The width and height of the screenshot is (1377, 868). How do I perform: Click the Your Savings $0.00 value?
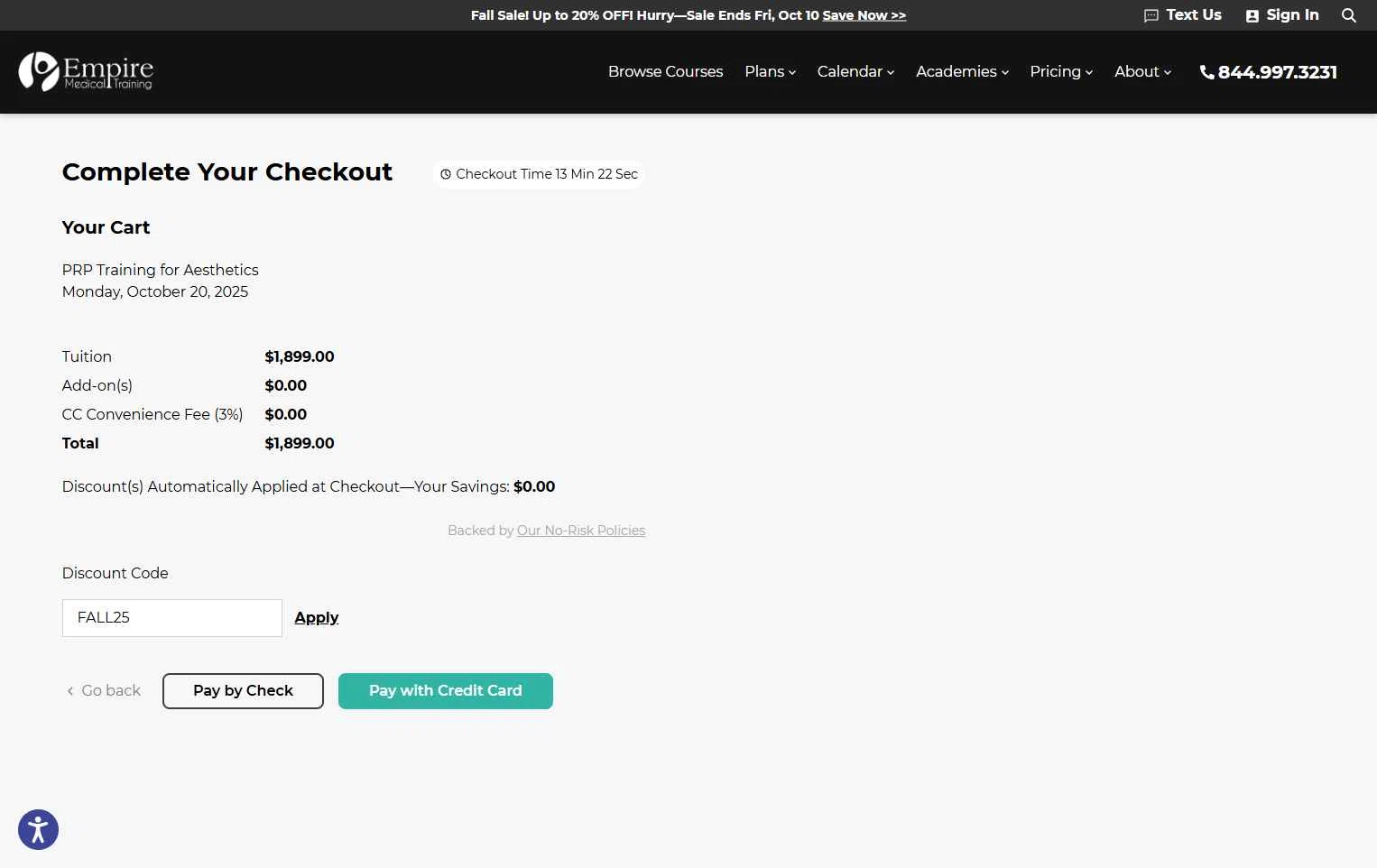(x=534, y=486)
